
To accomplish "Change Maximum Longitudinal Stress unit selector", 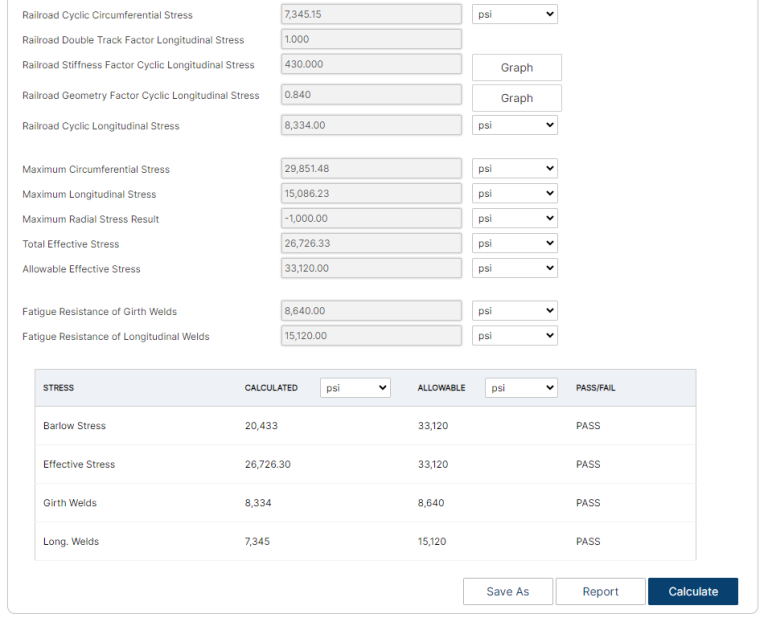I will [x=514, y=194].
